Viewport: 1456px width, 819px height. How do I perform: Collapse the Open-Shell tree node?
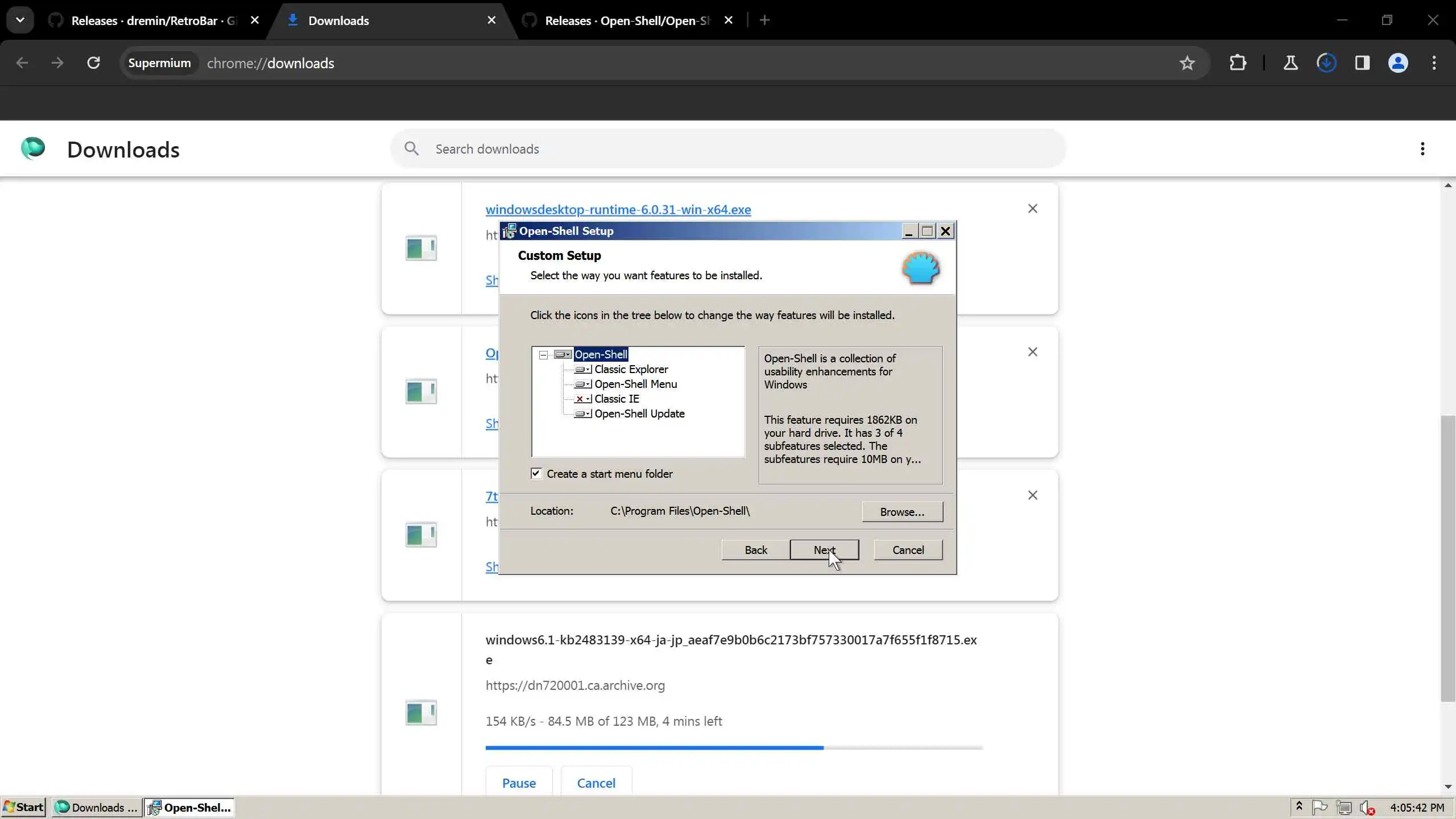(x=544, y=355)
